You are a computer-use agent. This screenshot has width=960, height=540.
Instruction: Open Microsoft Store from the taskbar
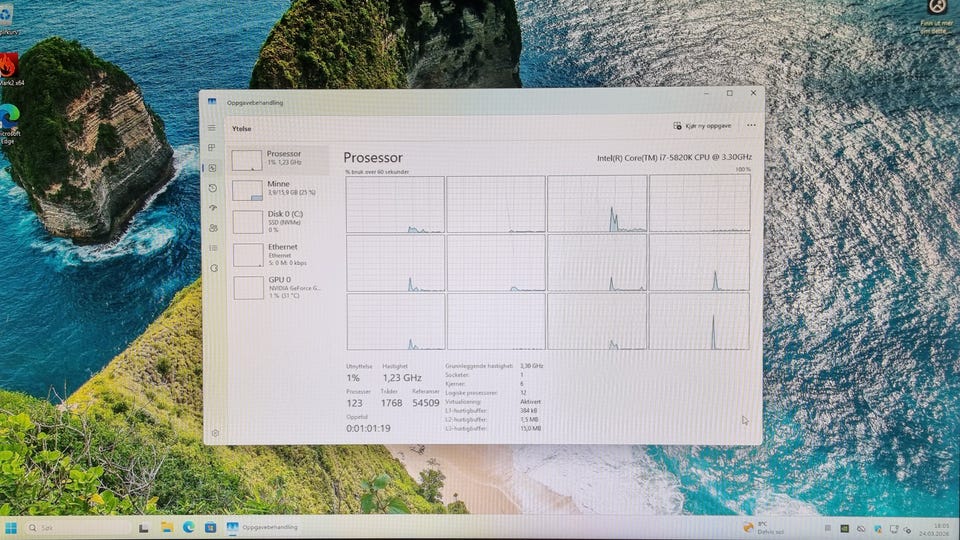click(x=211, y=527)
